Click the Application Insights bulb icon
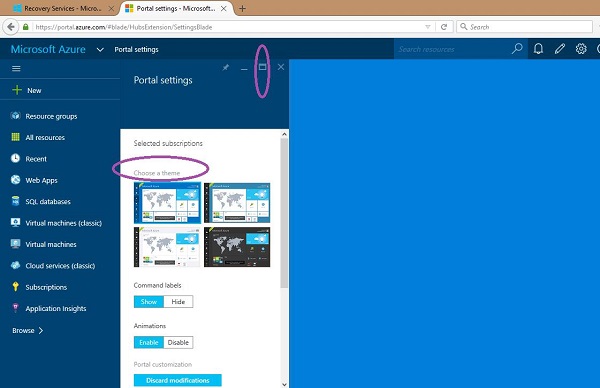Screen dimensions: 600x388 coord(15,308)
